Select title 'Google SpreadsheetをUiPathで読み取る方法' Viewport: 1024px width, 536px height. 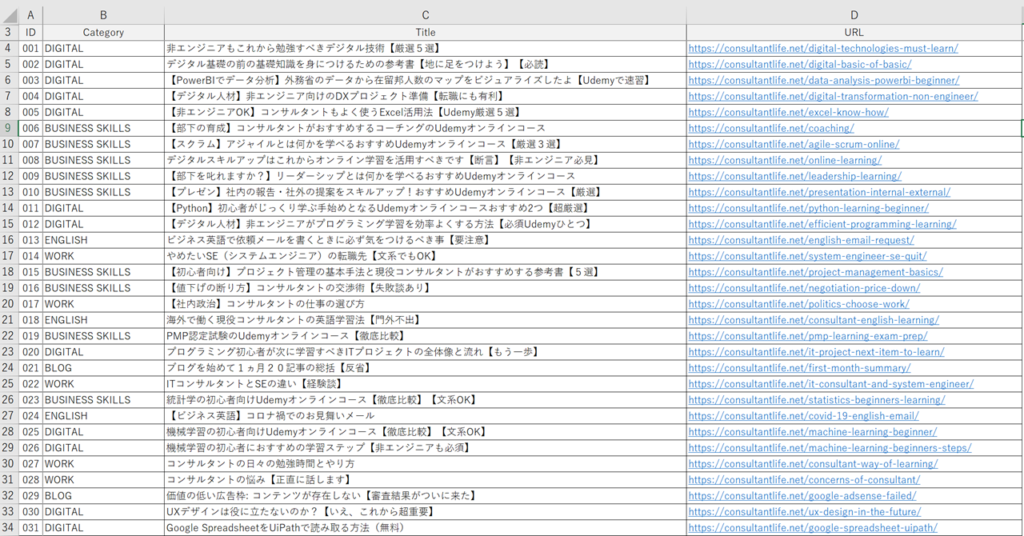coord(425,528)
